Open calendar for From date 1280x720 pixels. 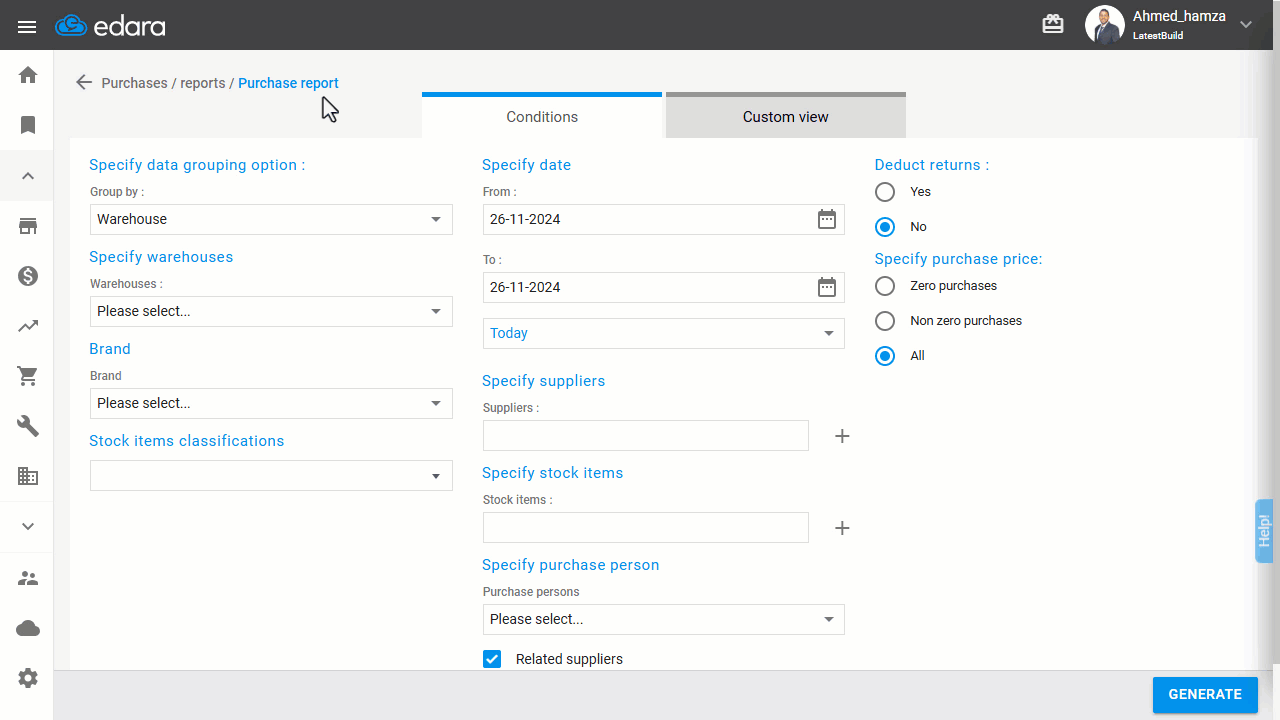(x=827, y=219)
